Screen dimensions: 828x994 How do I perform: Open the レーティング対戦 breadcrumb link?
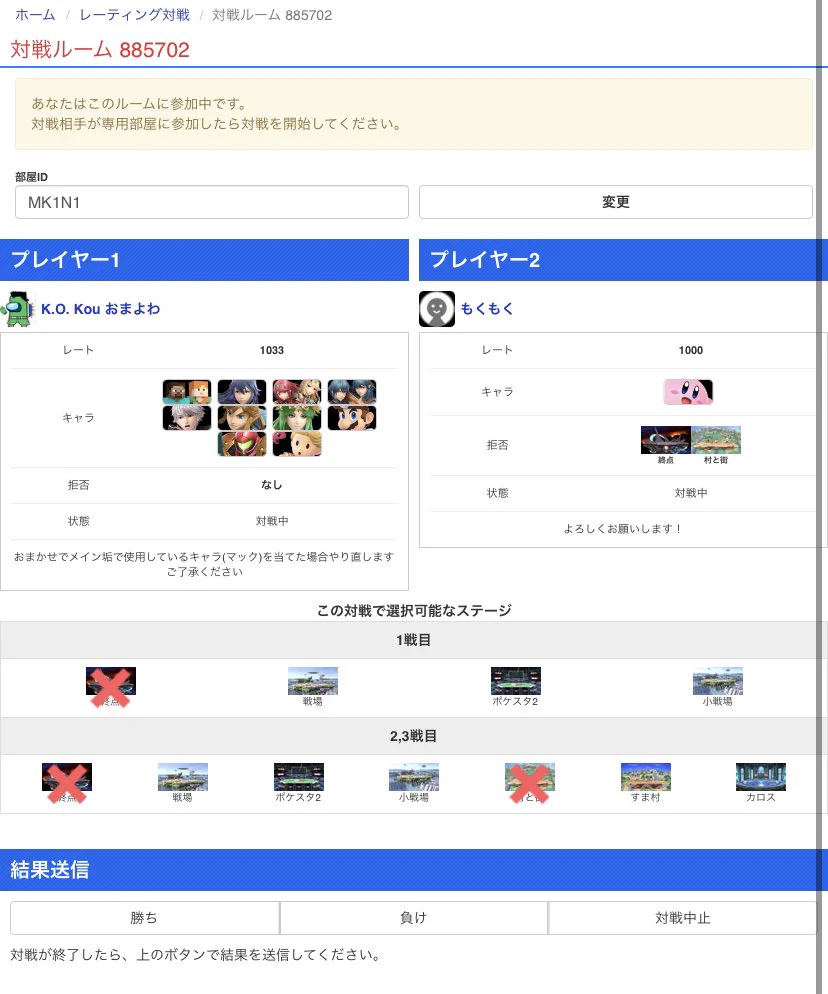pyautogui.click(x=134, y=15)
